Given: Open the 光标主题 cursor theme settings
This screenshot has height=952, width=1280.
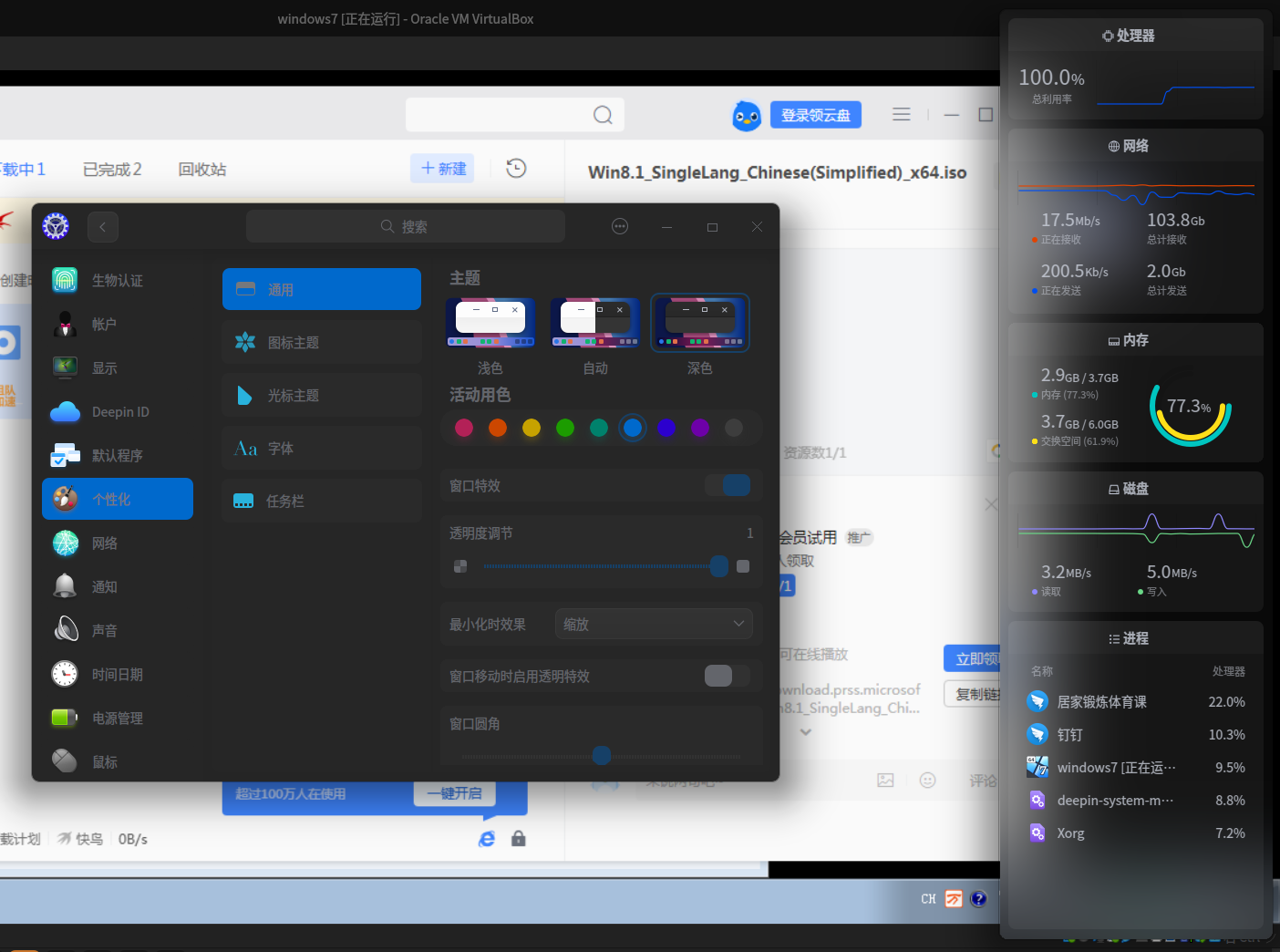Looking at the screenshot, I should (x=321, y=395).
